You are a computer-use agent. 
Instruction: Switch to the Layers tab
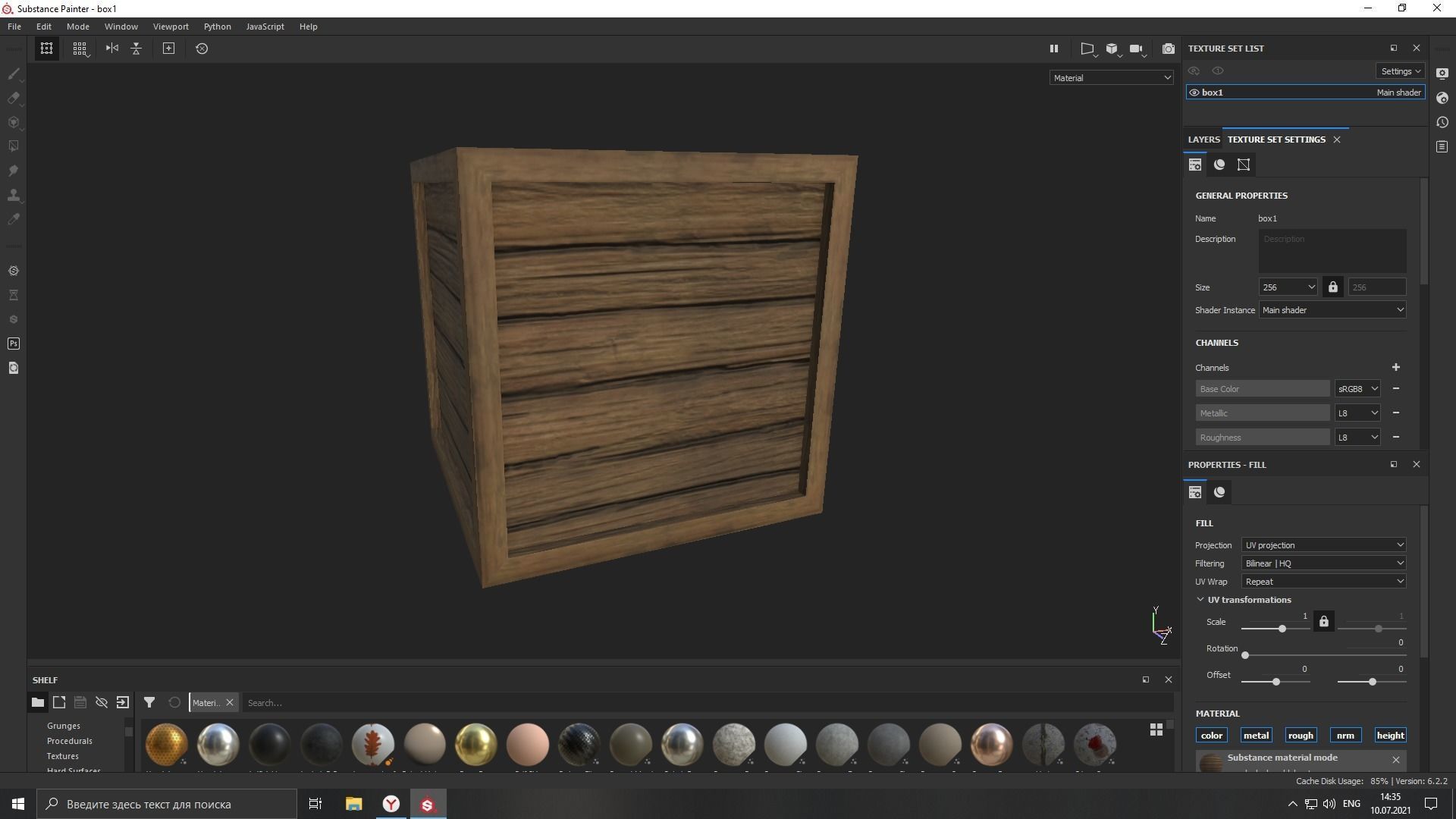tap(1204, 139)
